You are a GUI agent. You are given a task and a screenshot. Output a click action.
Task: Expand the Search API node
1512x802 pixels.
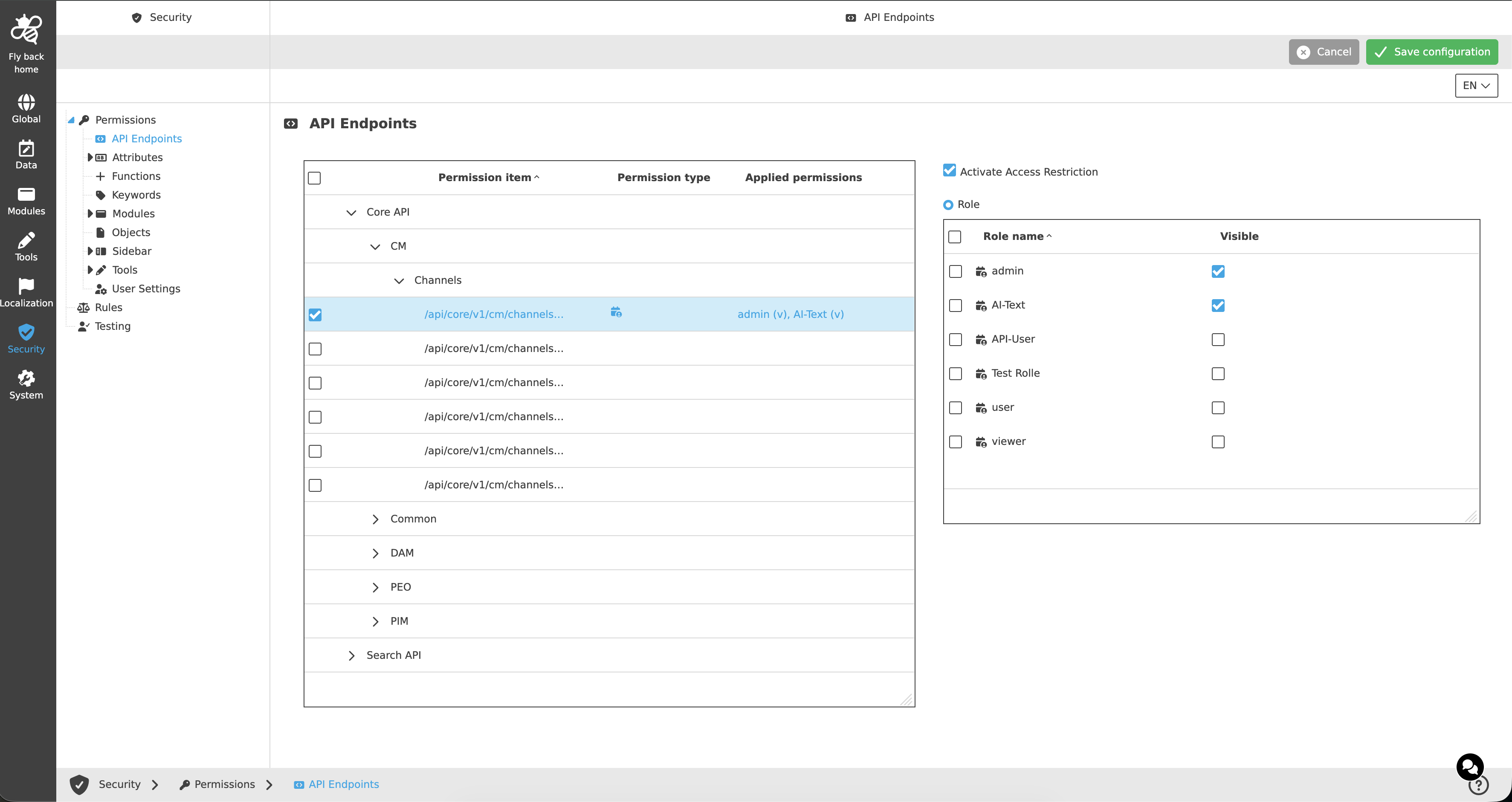click(x=352, y=655)
